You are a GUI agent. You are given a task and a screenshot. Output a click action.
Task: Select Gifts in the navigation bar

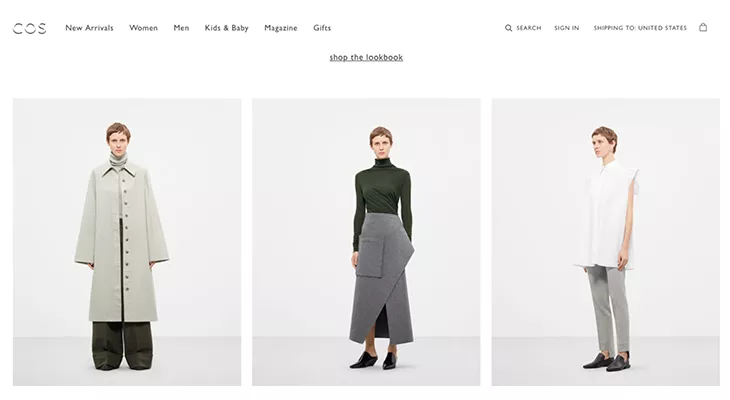pyautogui.click(x=322, y=28)
